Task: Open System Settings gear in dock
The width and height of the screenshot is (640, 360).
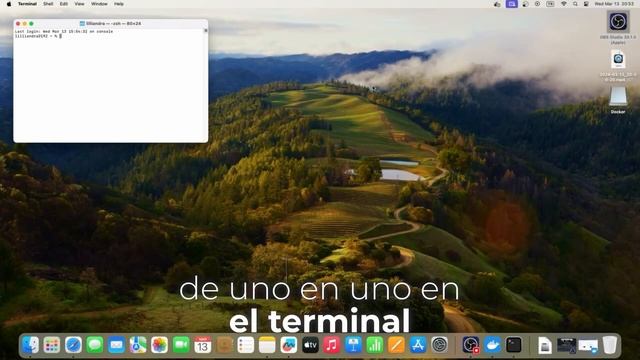Action: 439,345
